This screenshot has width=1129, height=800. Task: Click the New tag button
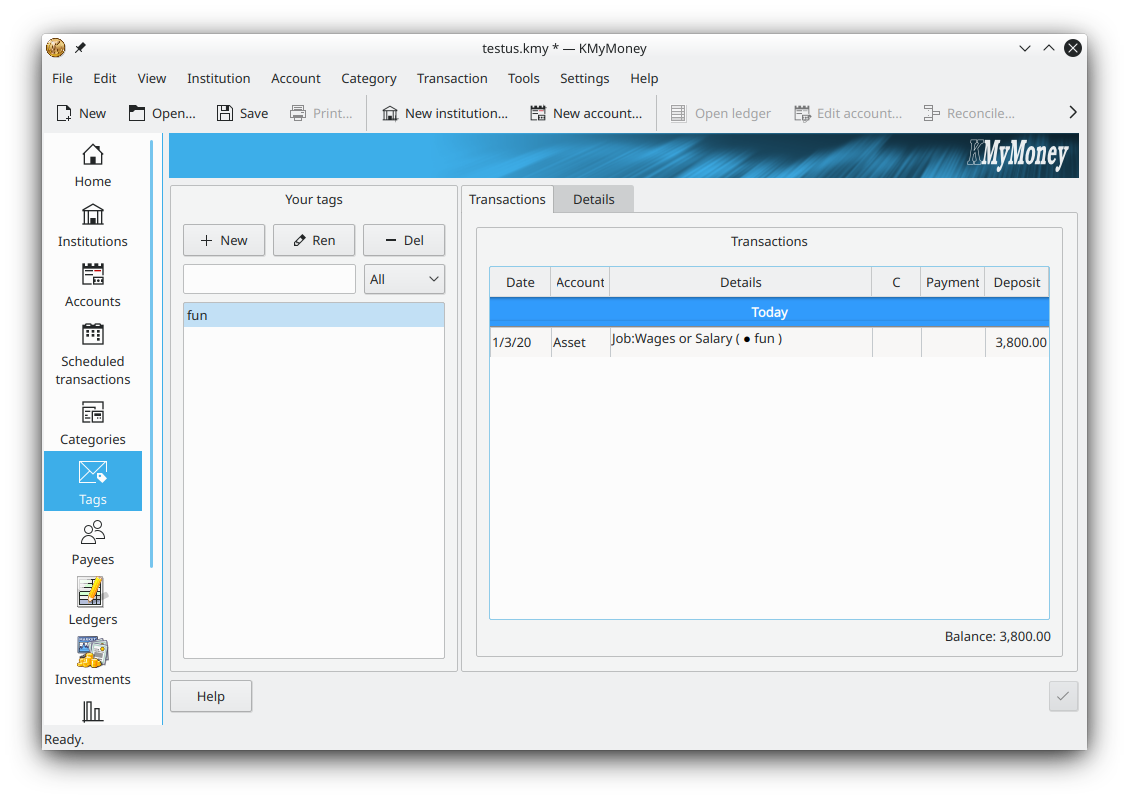[224, 240]
